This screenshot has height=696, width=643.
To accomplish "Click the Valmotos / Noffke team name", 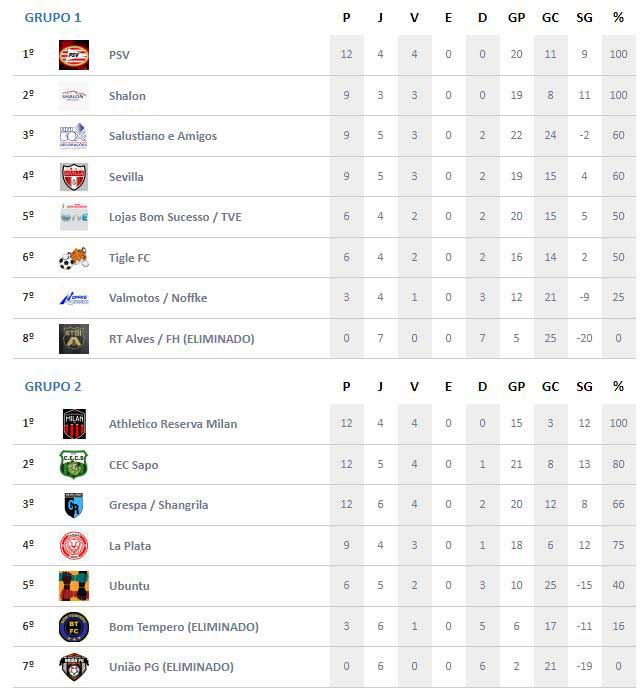I will [158, 298].
